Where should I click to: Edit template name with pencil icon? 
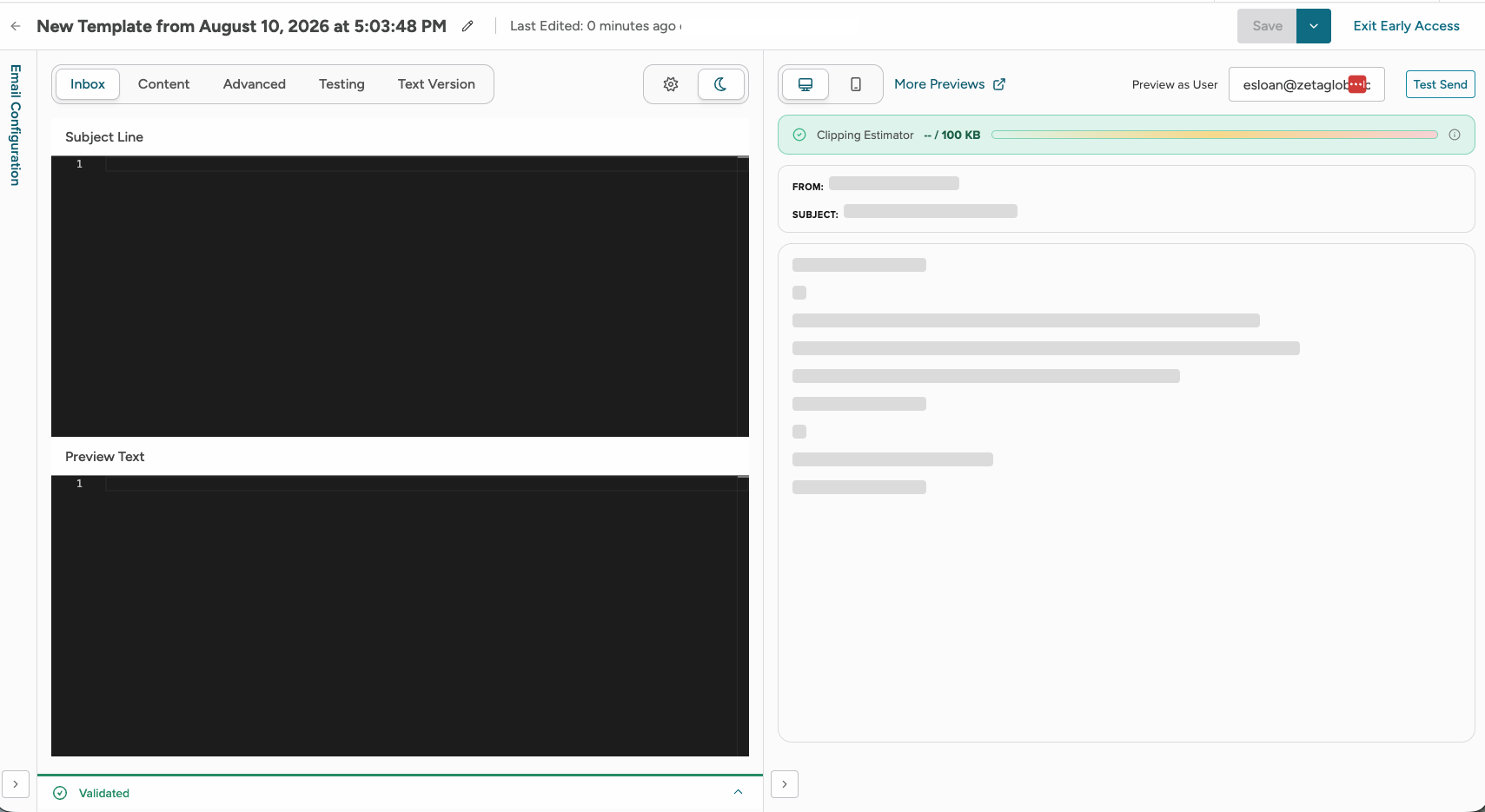(467, 26)
